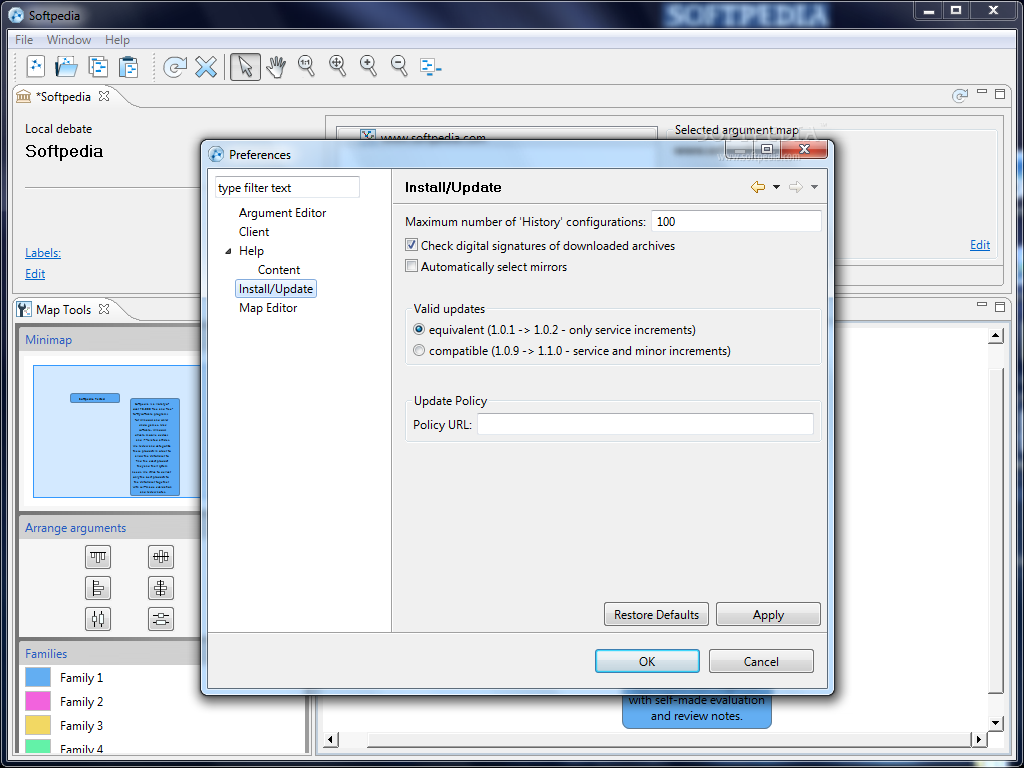Image resolution: width=1024 pixels, height=768 pixels.
Task: Click the Restore Defaults button
Action: tap(656, 615)
